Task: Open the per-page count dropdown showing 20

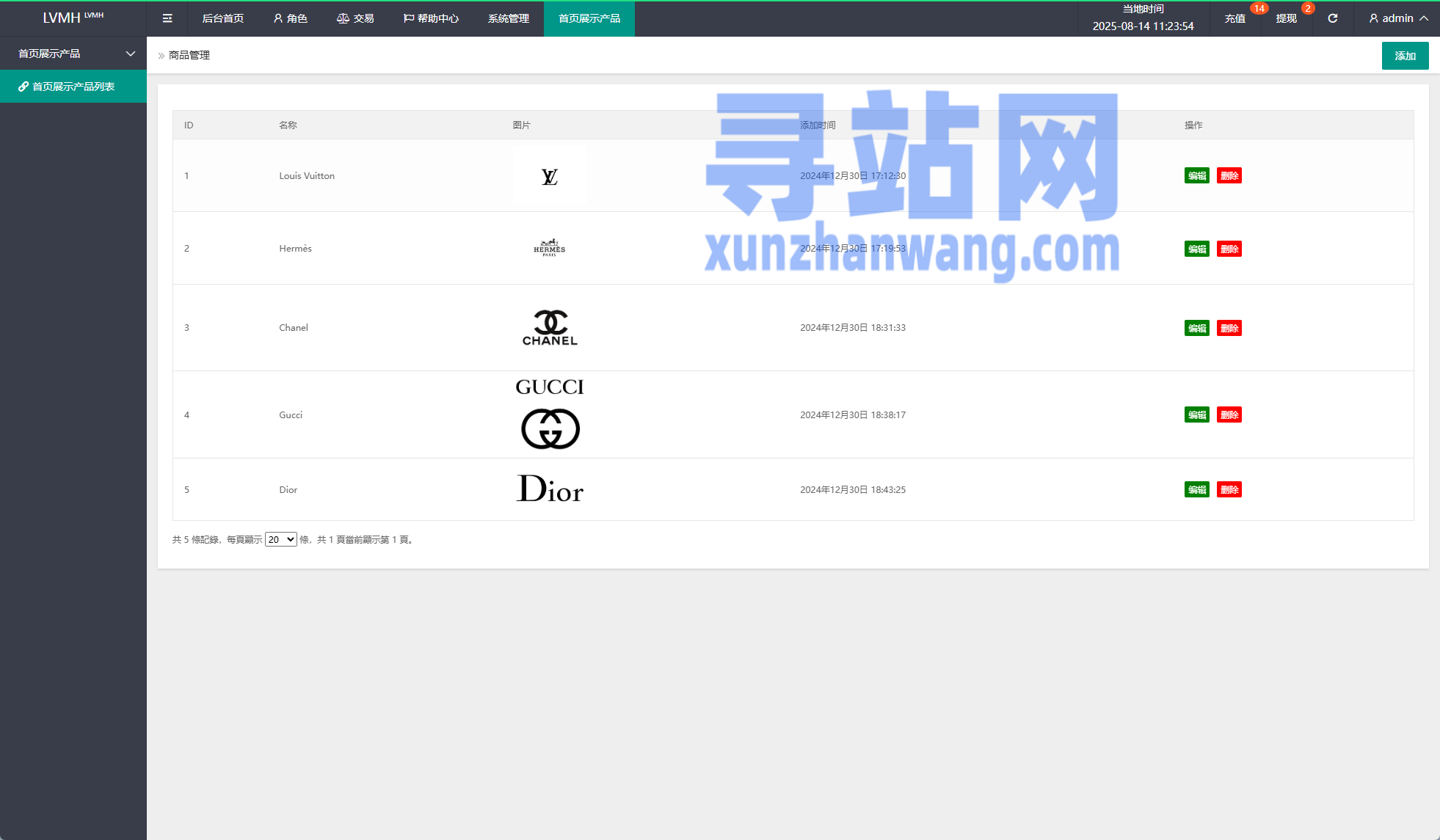Action: pos(280,539)
